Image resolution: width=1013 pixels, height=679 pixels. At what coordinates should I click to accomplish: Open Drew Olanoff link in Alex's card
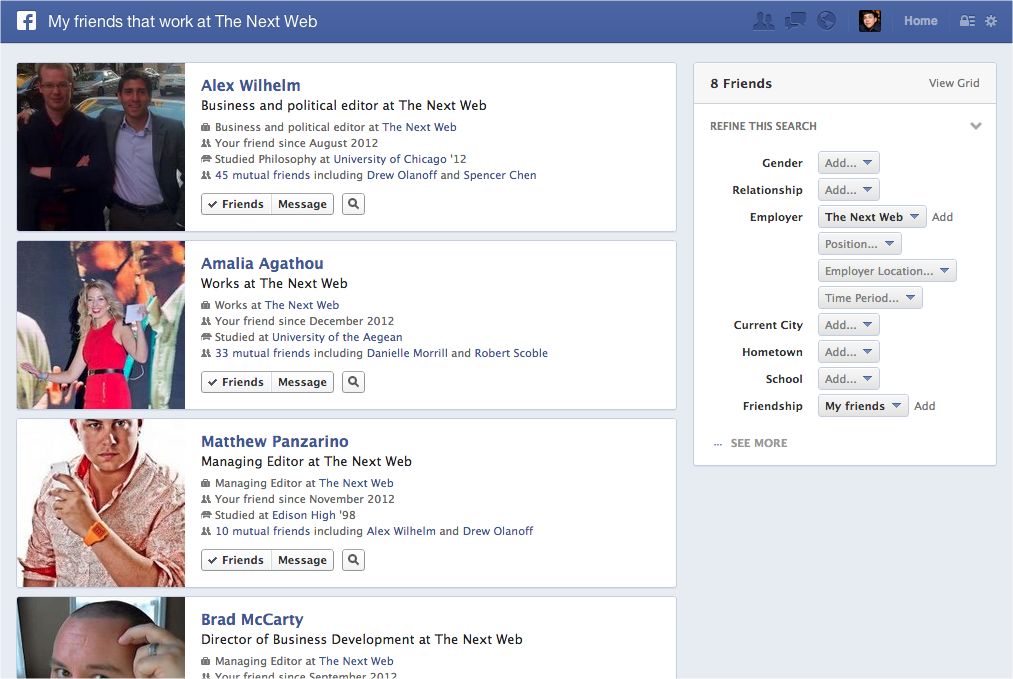point(402,175)
